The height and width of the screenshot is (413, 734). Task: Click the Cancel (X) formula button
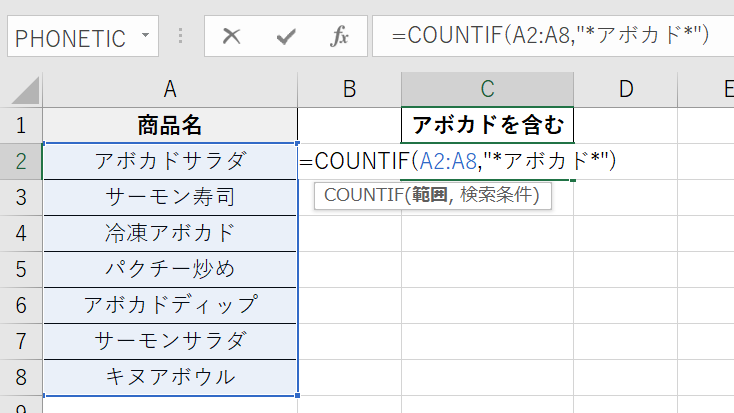232,37
